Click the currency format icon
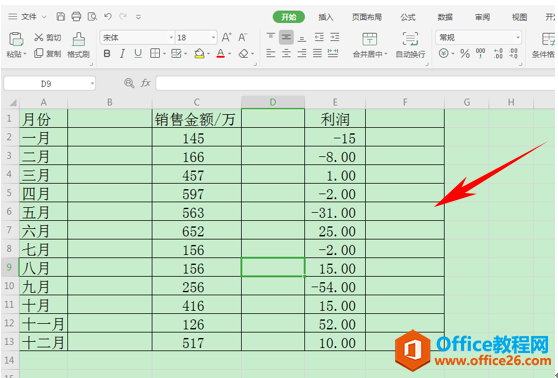The width and height of the screenshot is (558, 378). pos(443,54)
